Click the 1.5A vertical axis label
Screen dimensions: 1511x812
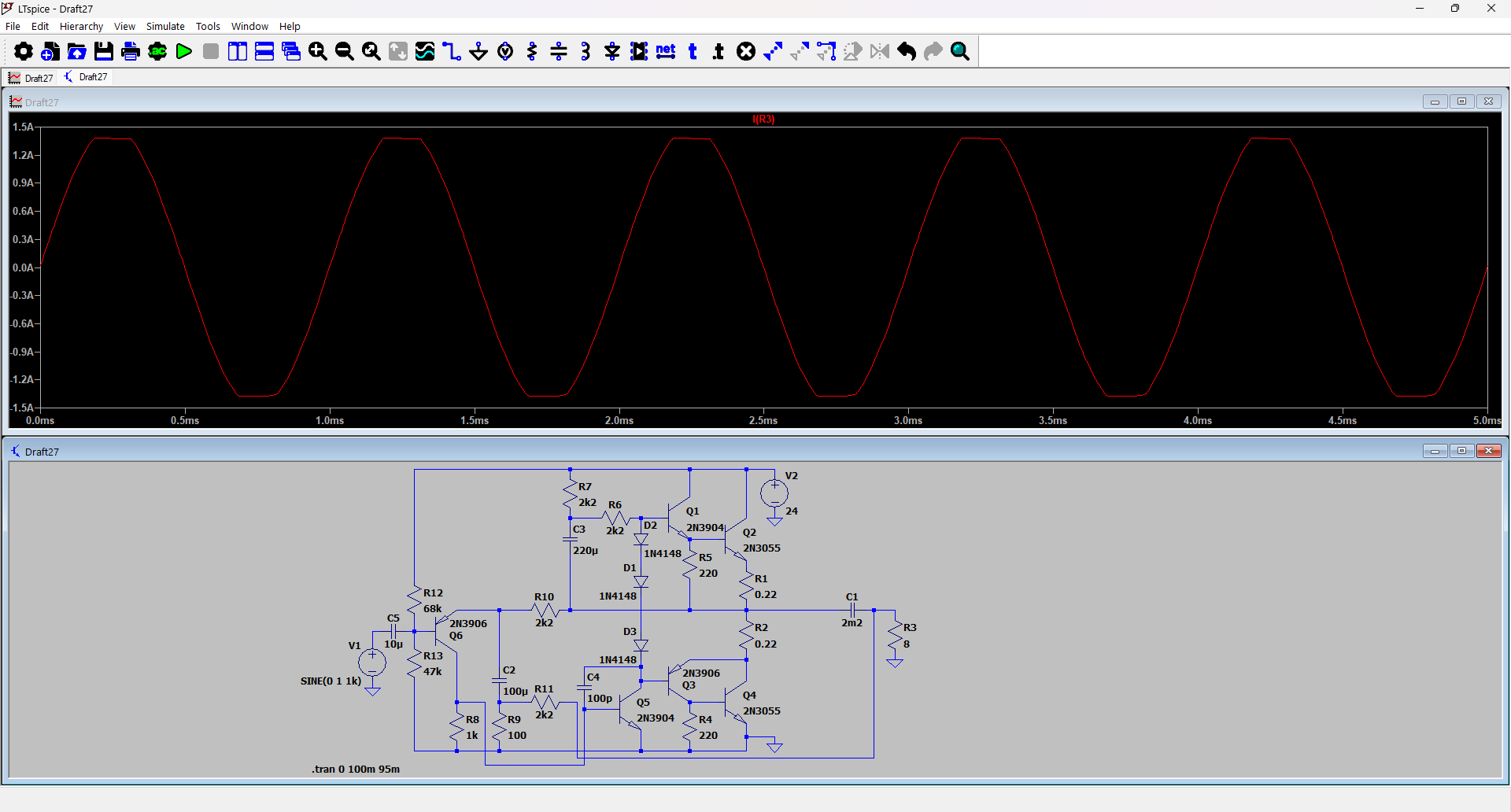pyautogui.click(x=23, y=127)
